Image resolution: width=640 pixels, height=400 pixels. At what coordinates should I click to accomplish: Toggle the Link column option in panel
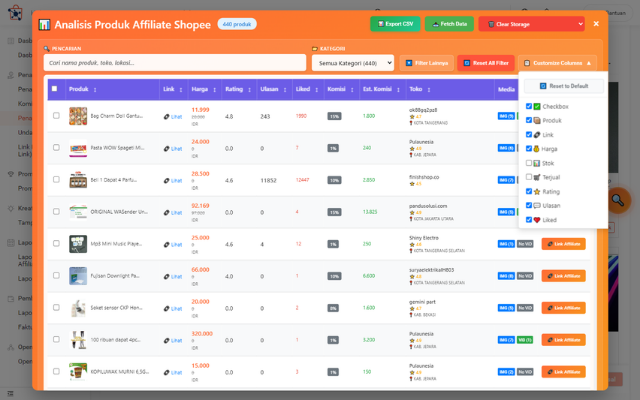tap(529, 135)
